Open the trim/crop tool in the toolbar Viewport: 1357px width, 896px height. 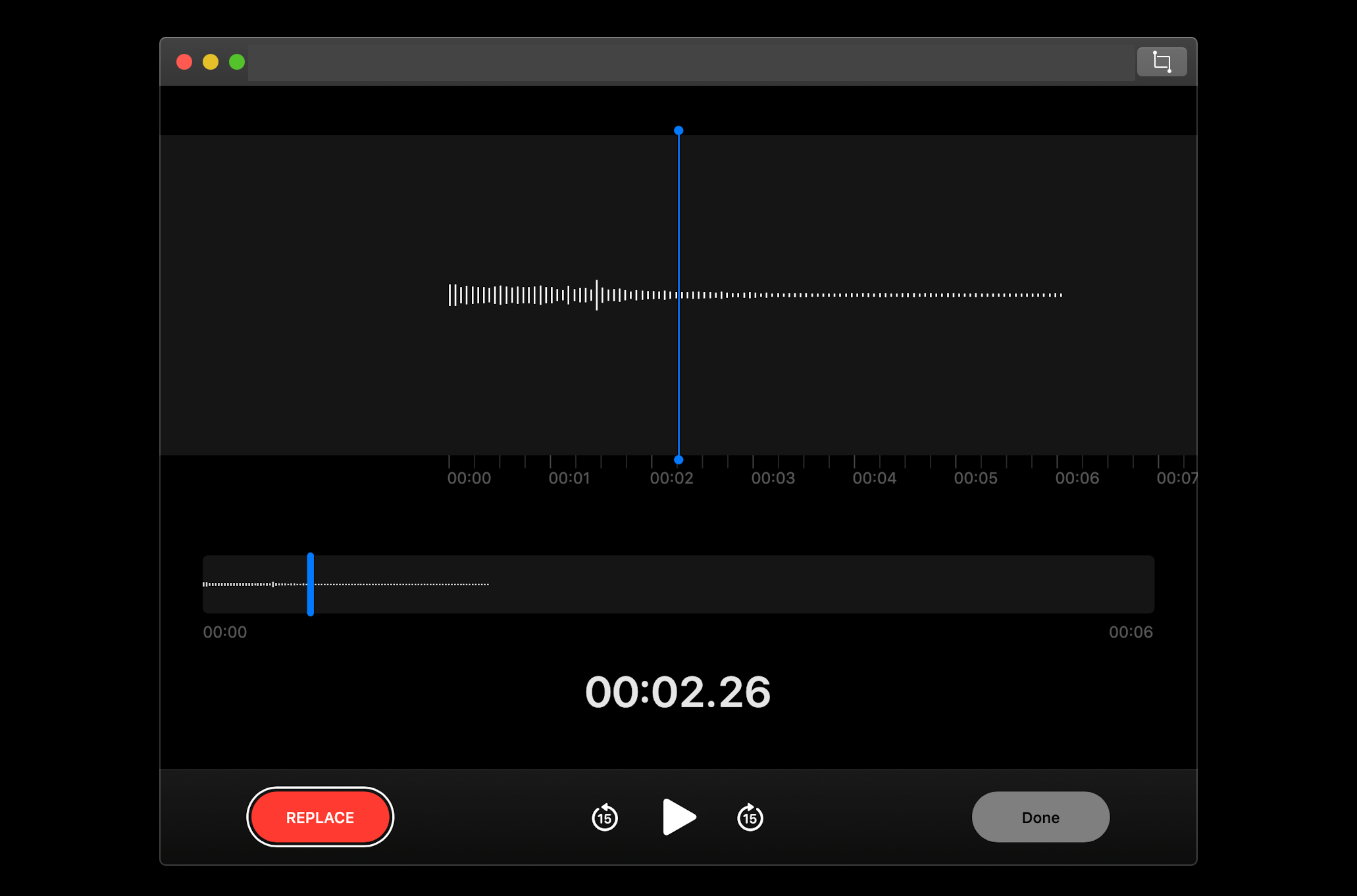(1161, 62)
